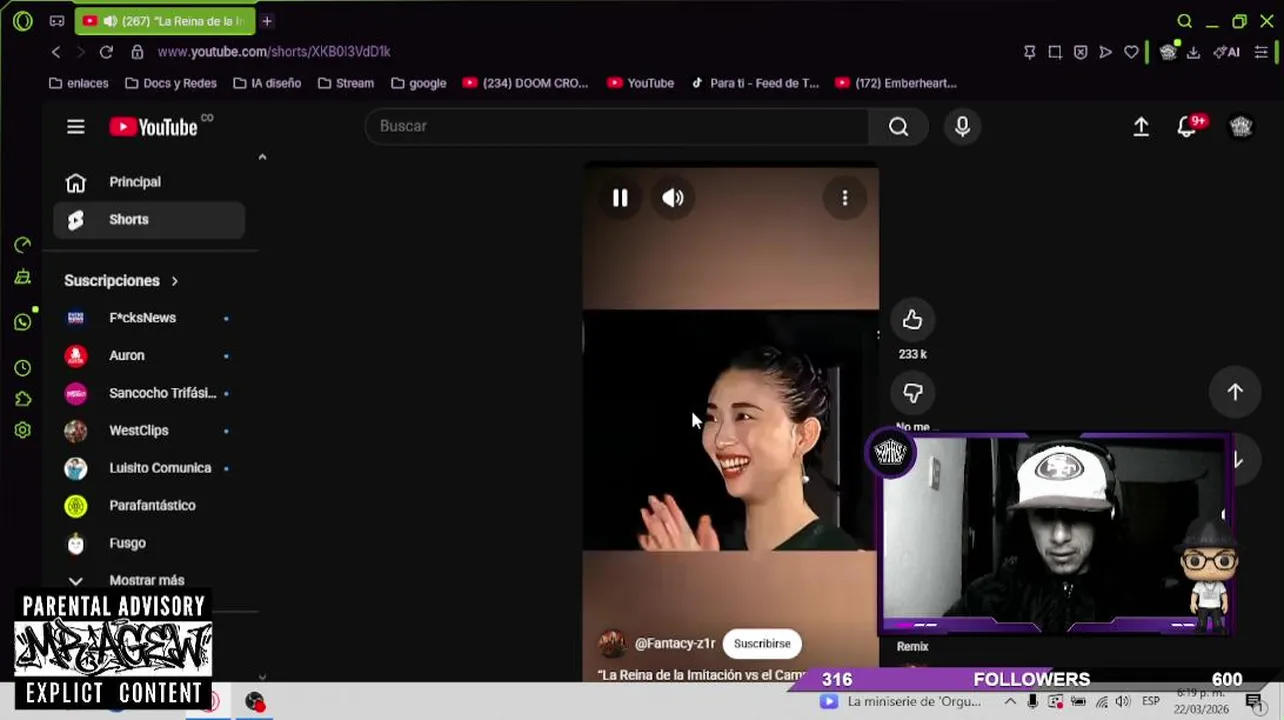This screenshot has width=1284, height=720.
Task: Open the YouTube bookmark
Action: point(640,83)
